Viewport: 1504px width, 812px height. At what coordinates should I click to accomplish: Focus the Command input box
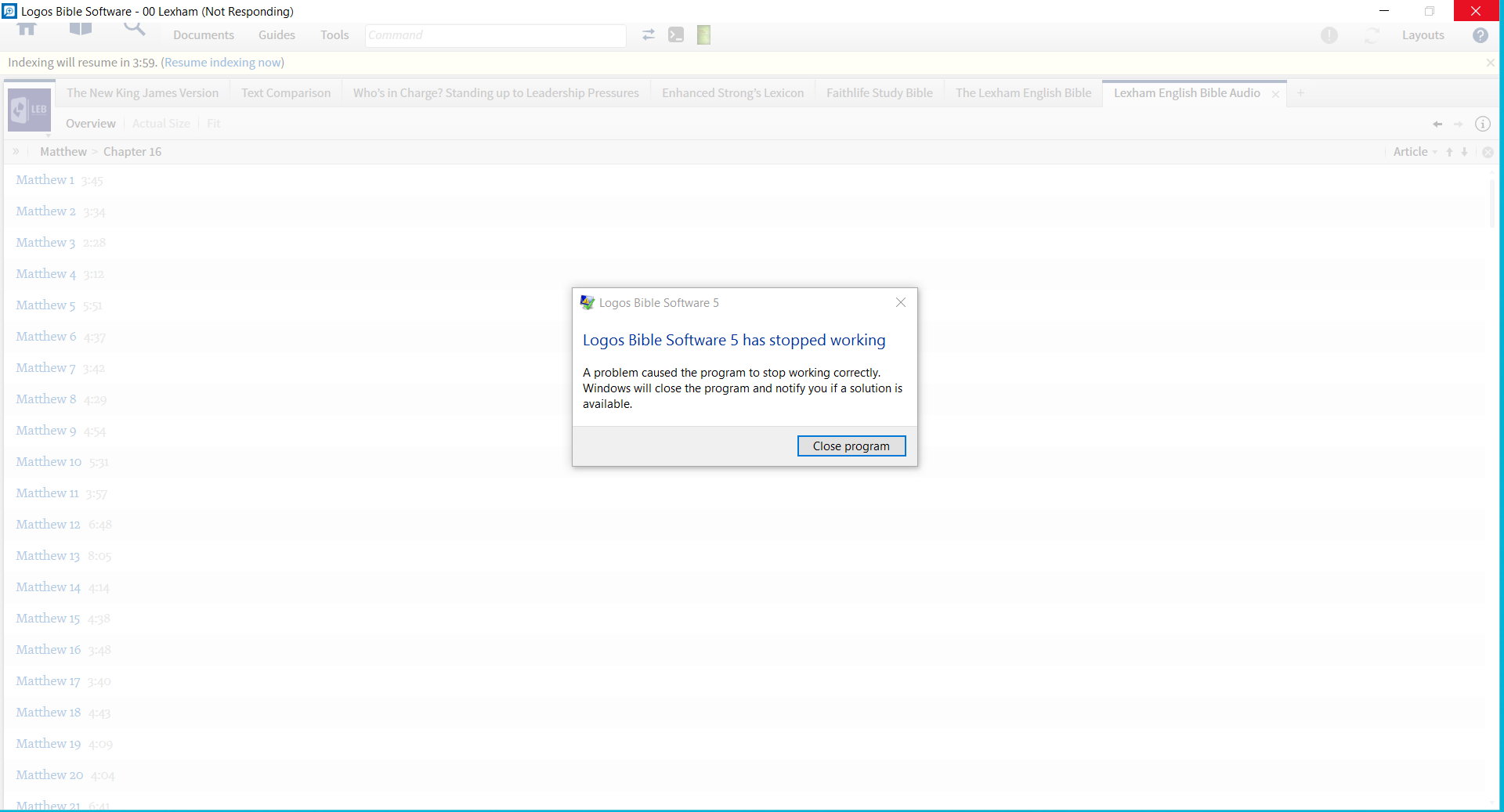tap(496, 35)
